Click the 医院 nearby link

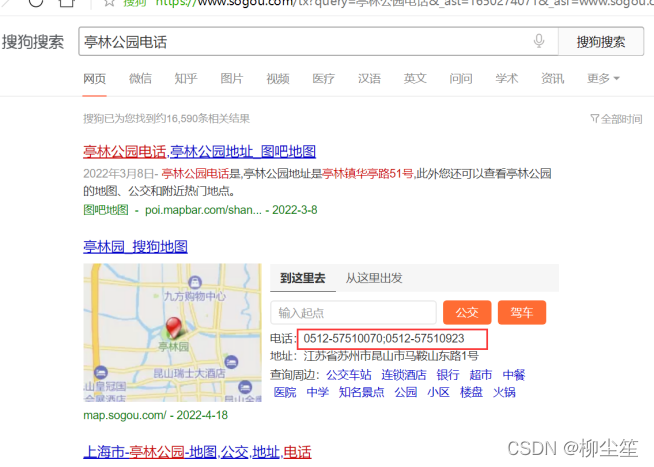point(285,392)
